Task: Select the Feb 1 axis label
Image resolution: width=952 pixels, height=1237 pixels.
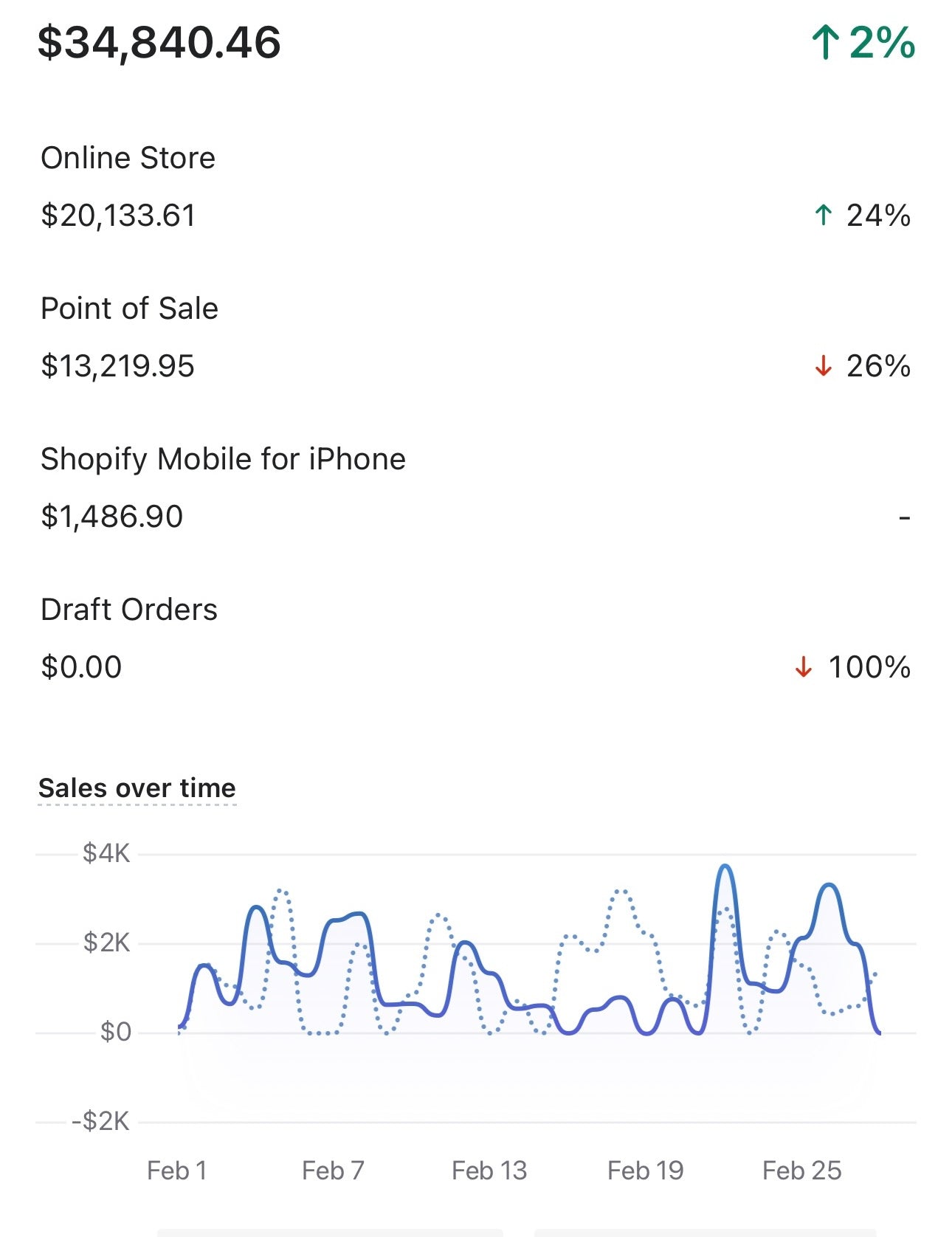Action: (x=177, y=1171)
